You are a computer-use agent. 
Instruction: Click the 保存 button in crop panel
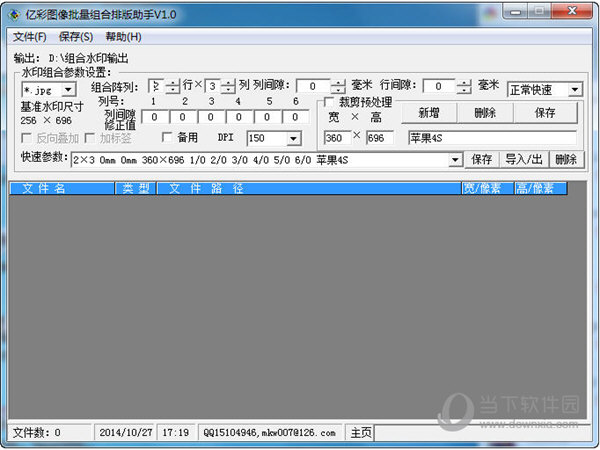point(545,113)
